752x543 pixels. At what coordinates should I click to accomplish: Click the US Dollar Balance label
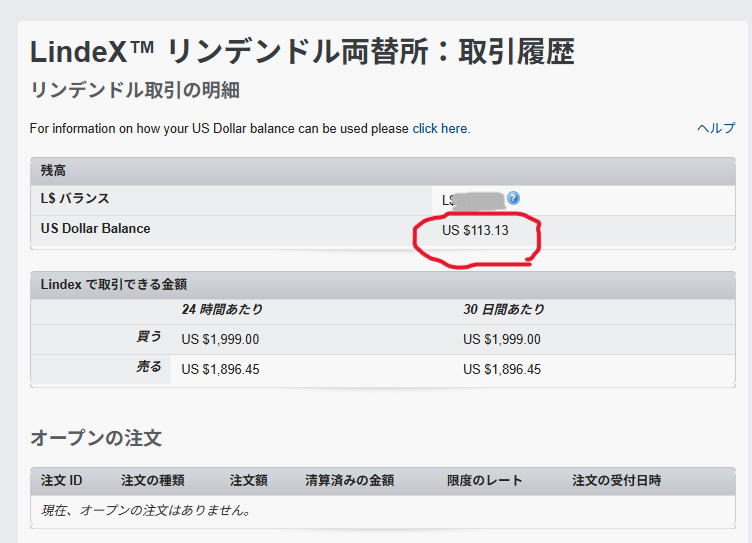(95, 229)
